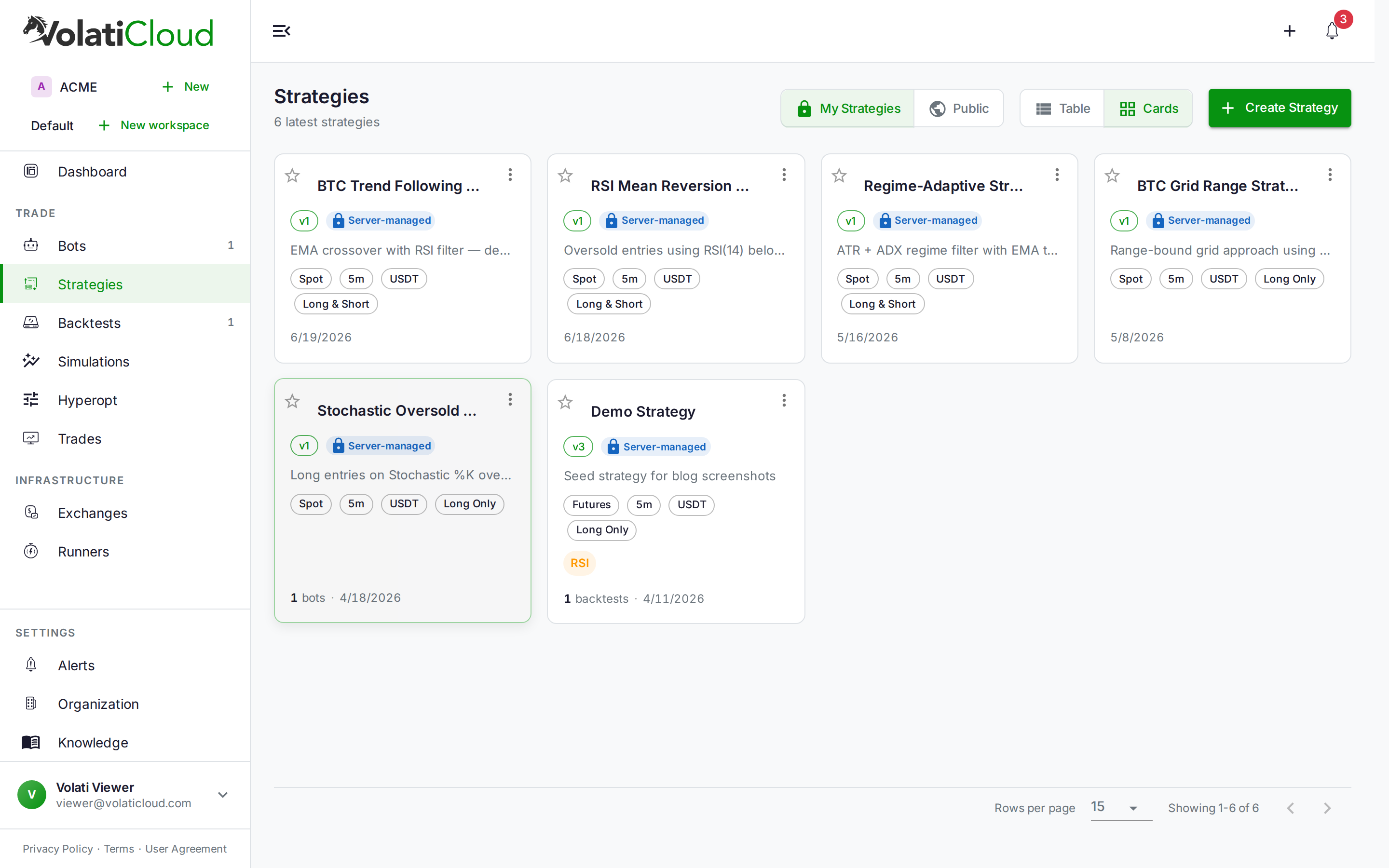
Task: Click New workspace link
Action: [x=153, y=125]
